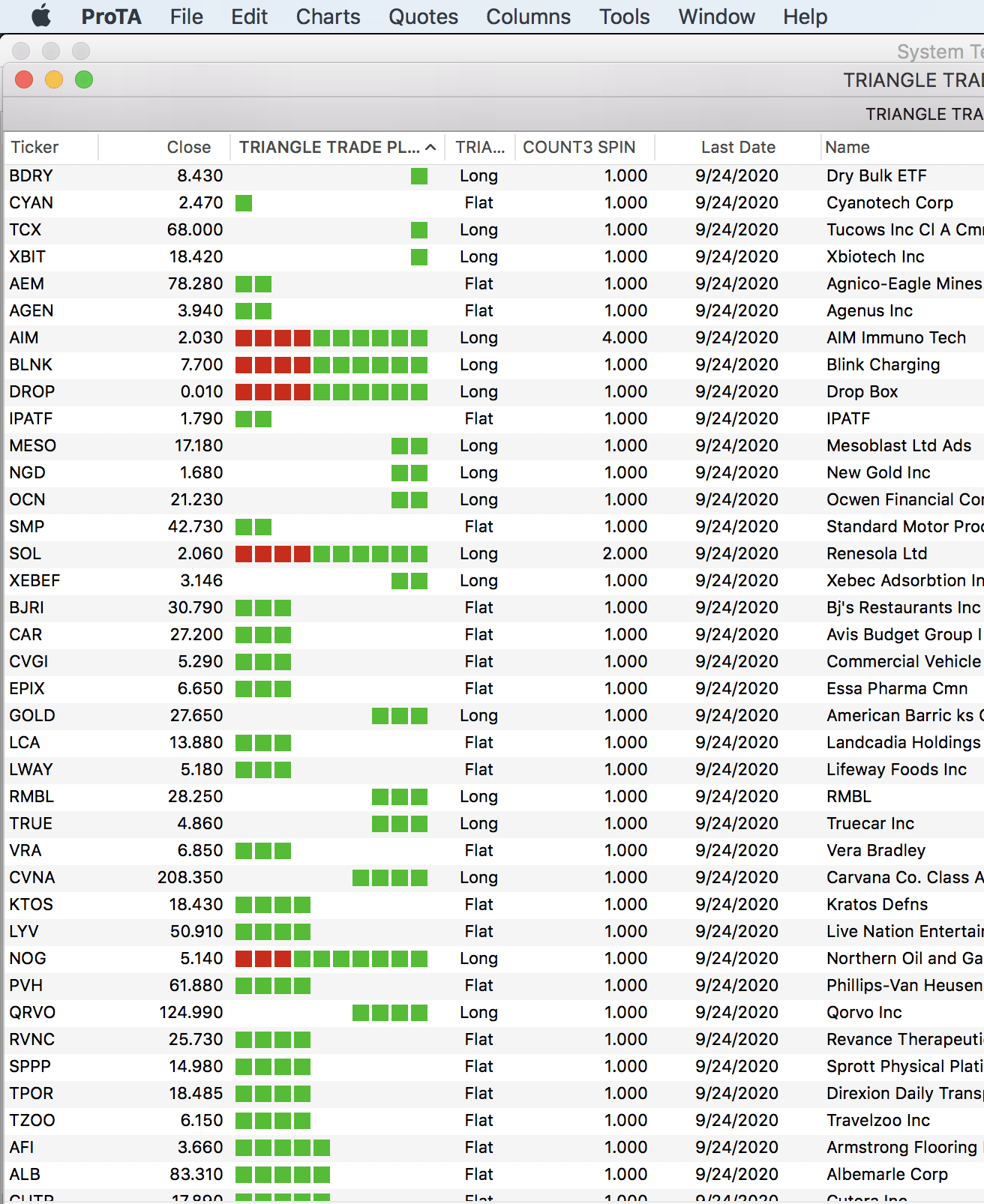Click the red-green bar in NOG row
The height and width of the screenshot is (1204, 984).
[x=331, y=959]
